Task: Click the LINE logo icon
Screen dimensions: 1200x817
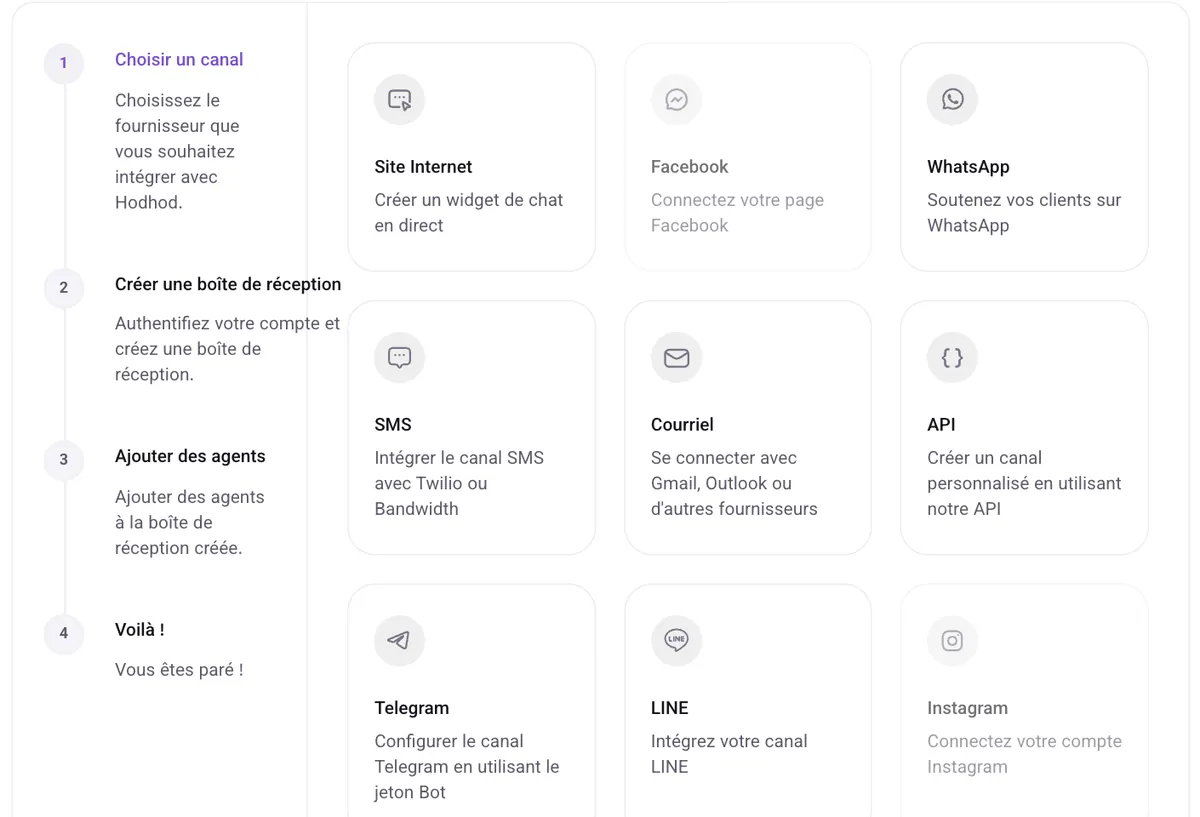Action: click(x=676, y=640)
